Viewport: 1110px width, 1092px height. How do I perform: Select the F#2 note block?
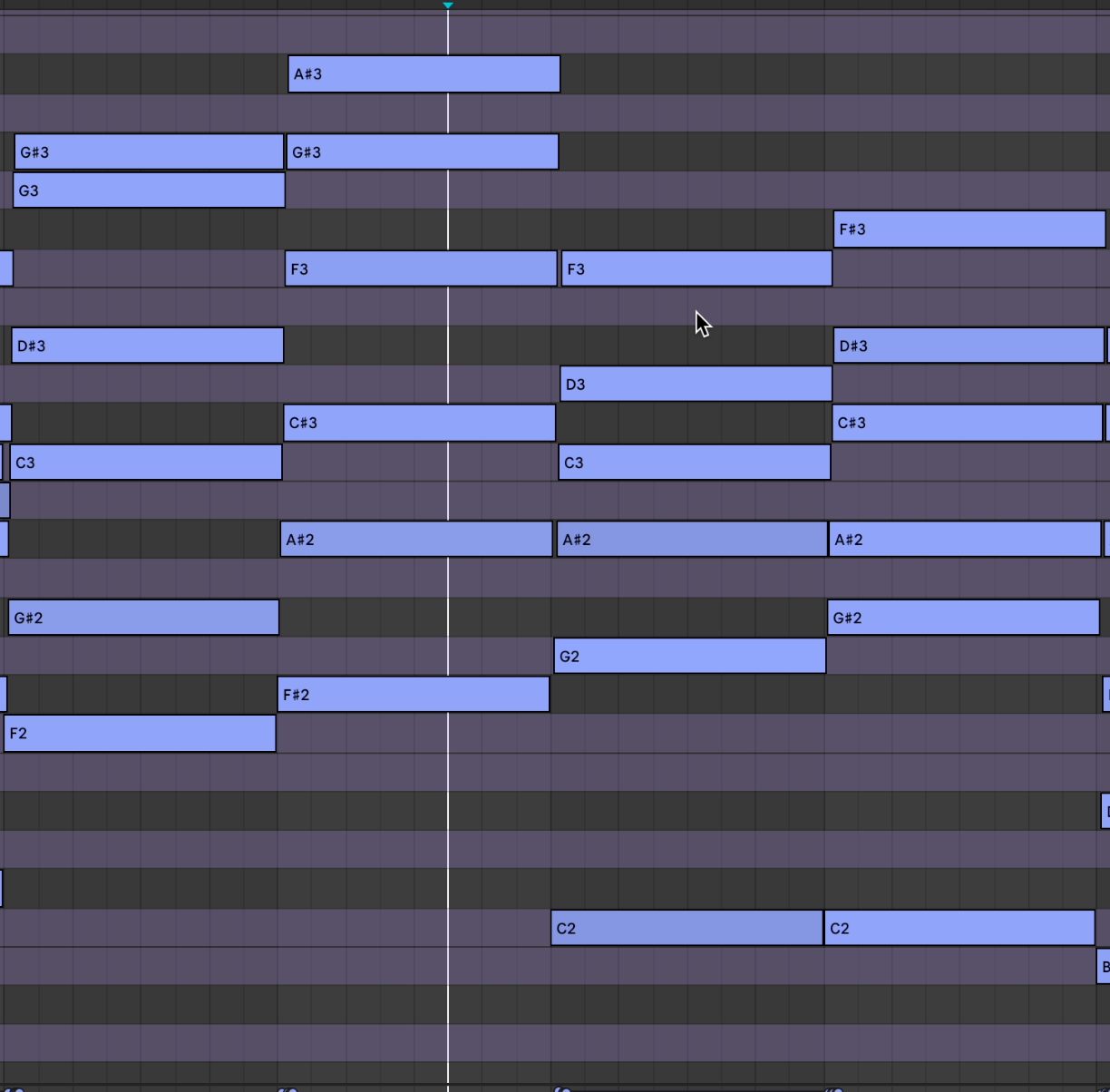pyautogui.click(x=413, y=695)
